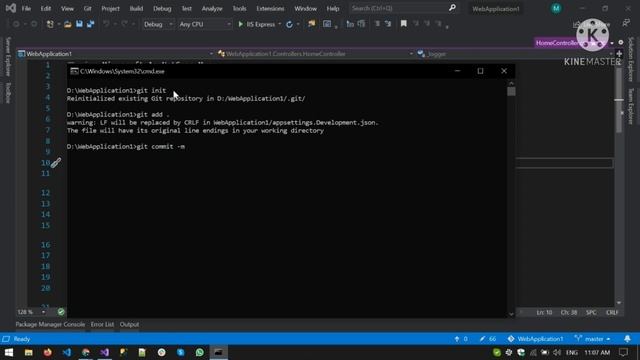640x360 pixels.
Task: Open Skype from the taskbar
Action: (180, 353)
